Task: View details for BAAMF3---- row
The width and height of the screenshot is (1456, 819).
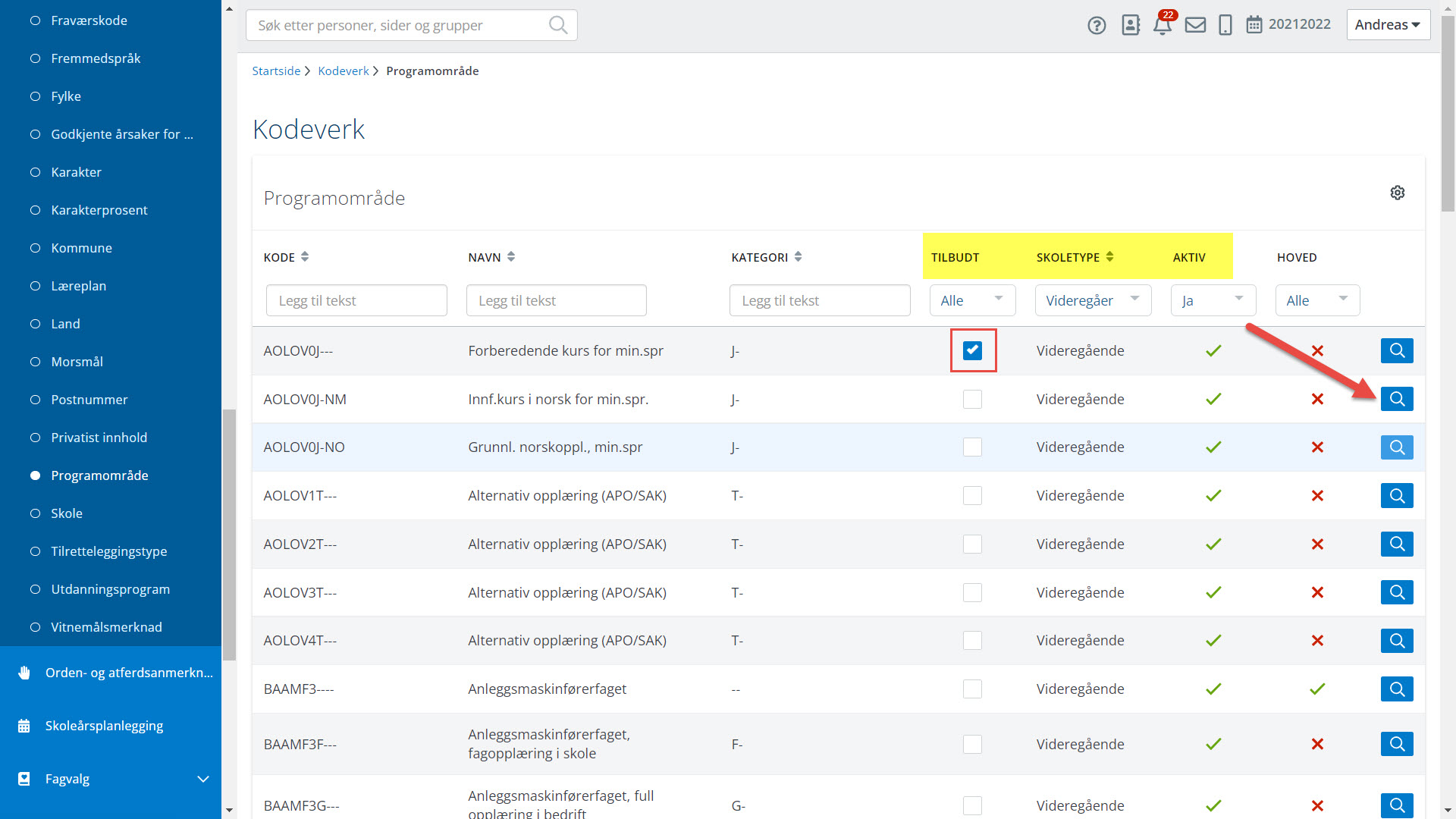Action: pyautogui.click(x=1397, y=689)
